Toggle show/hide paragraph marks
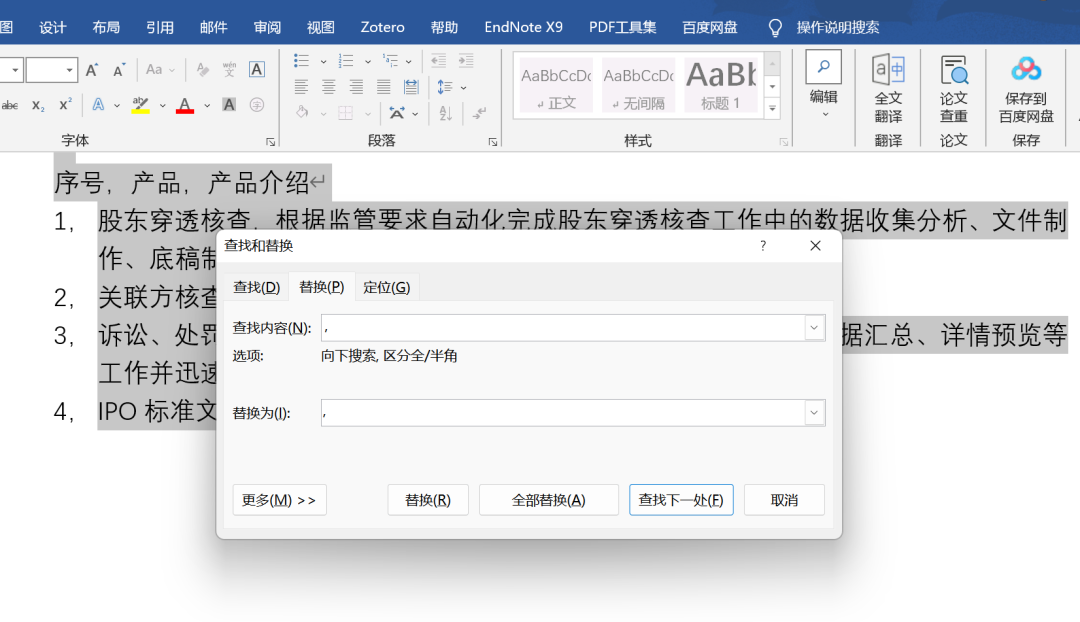 point(480,113)
